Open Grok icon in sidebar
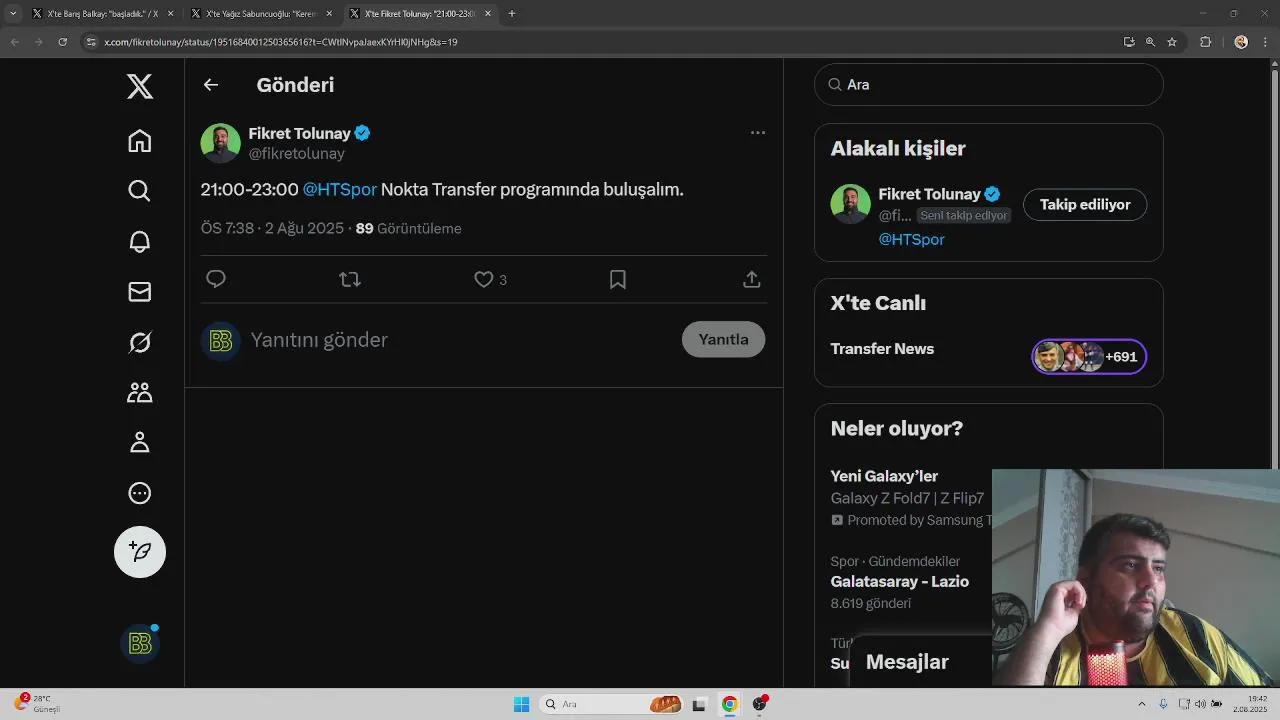The width and height of the screenshot is (1280, 720). tap(140, 342)
